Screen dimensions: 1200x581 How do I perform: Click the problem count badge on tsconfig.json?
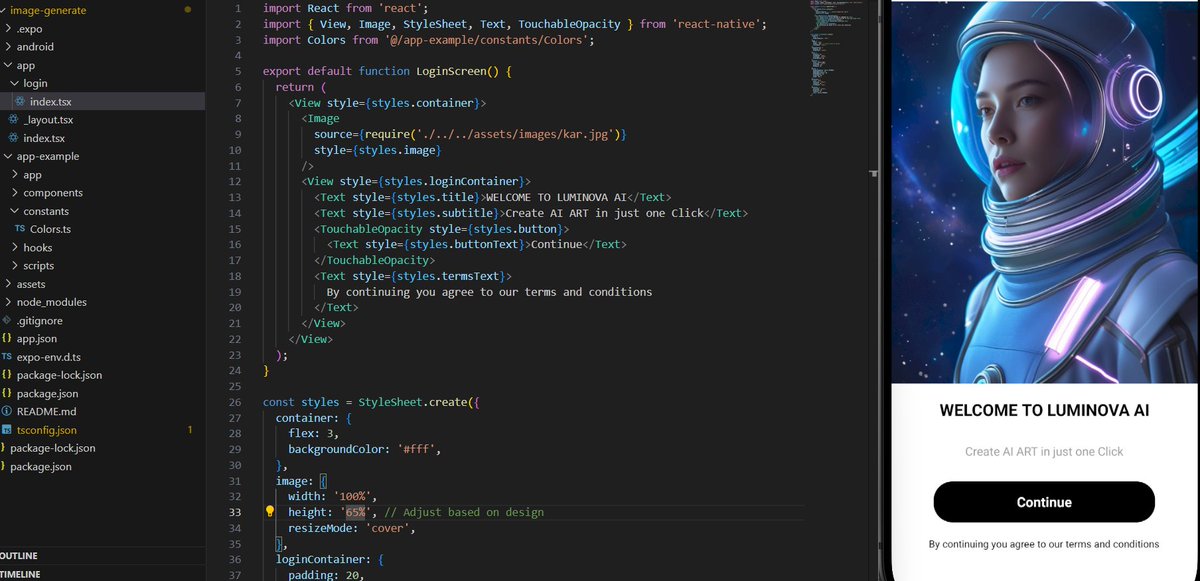tap(190, 430)
